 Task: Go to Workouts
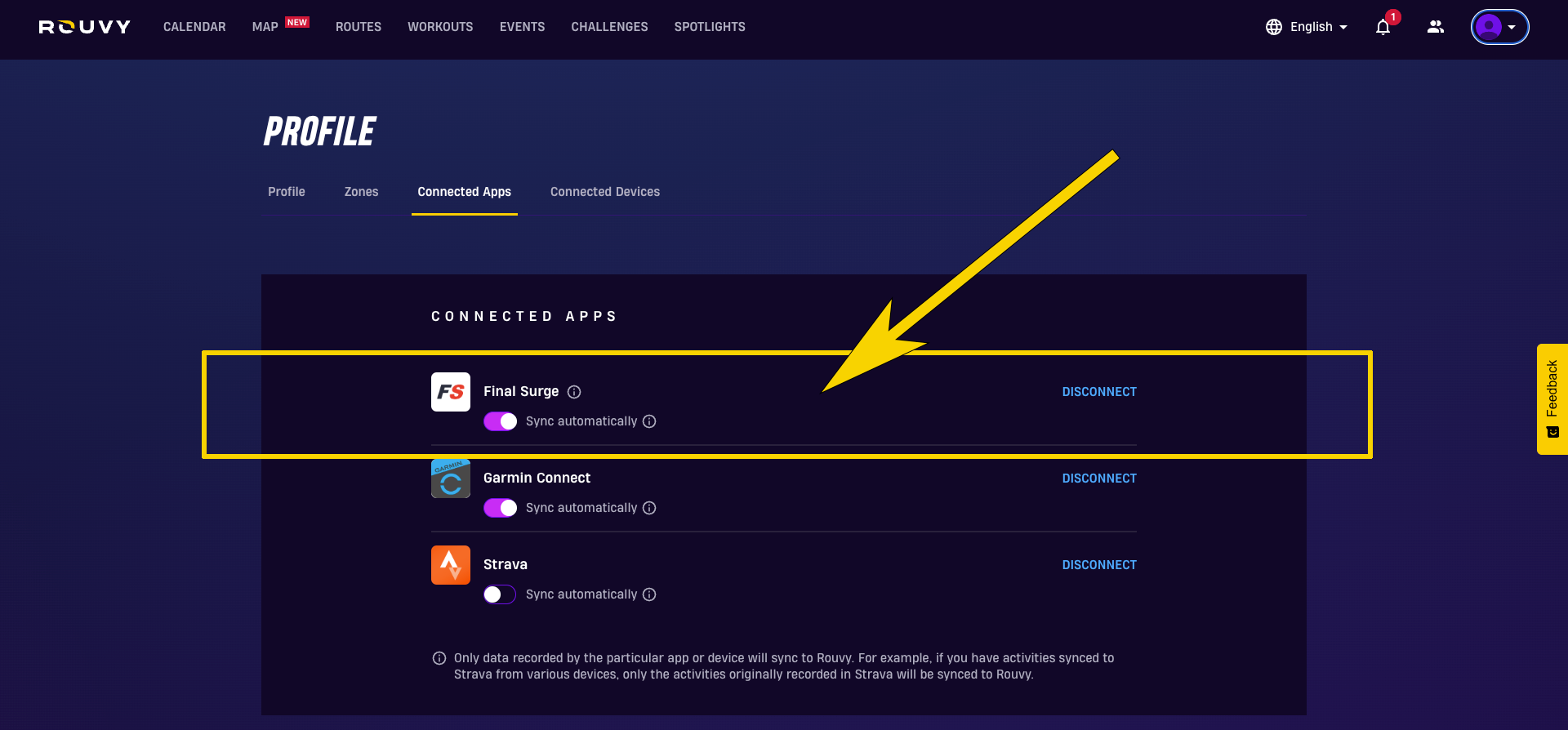click(440, 27)
